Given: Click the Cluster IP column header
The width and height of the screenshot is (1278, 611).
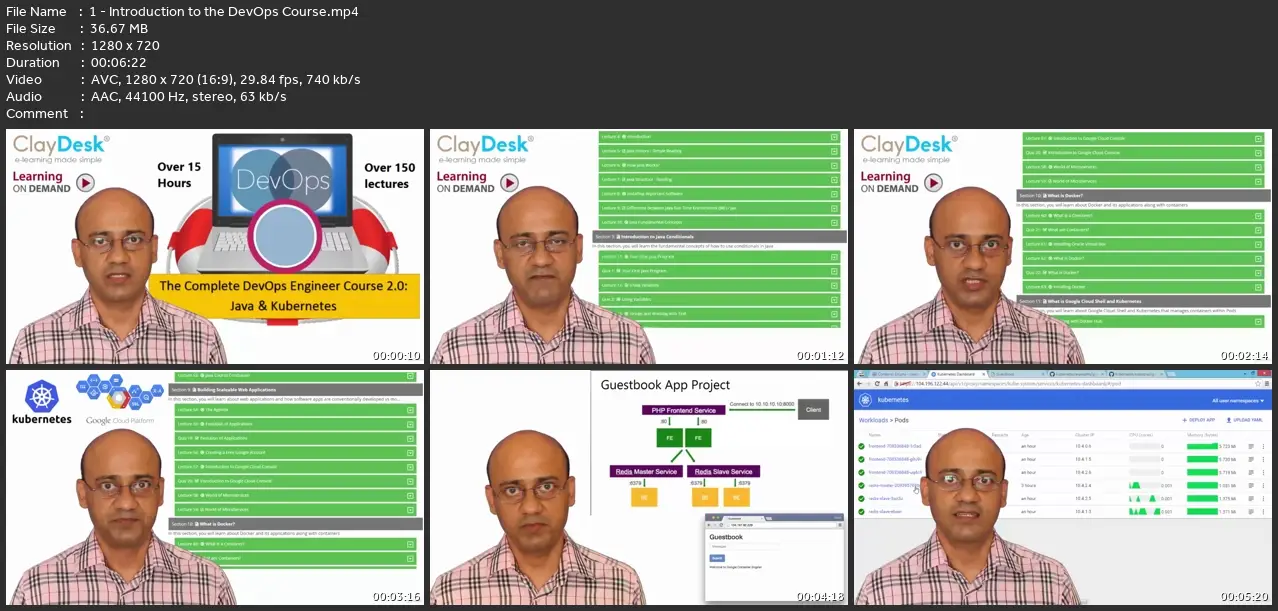Looking at the screenshot, I should tap(1087, 434).
